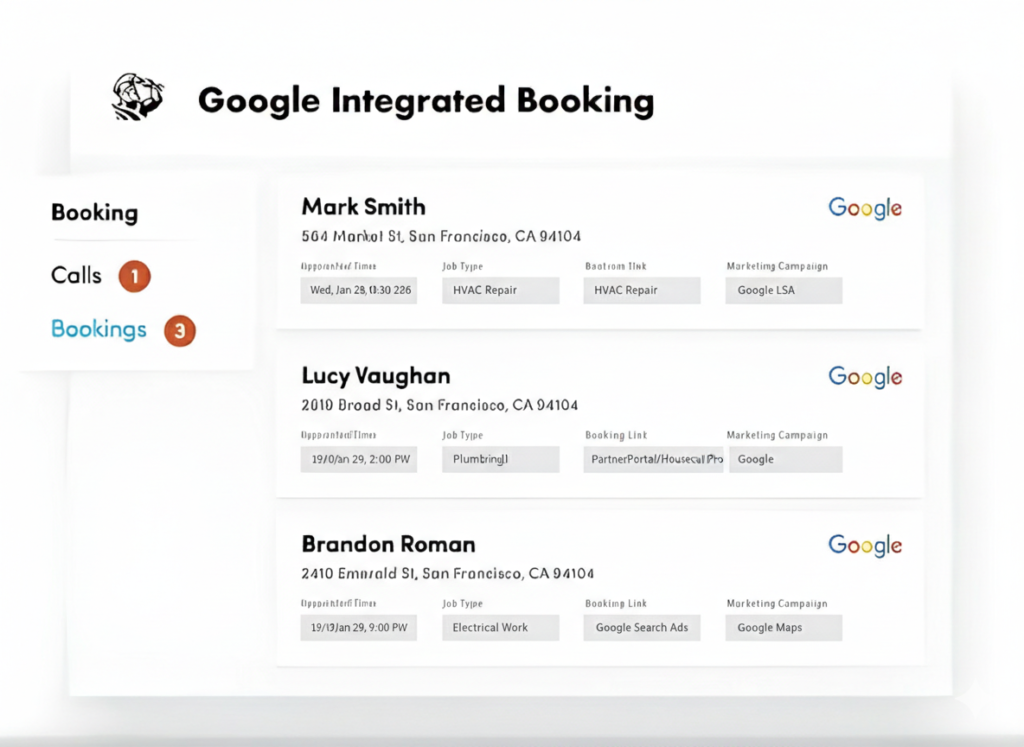This screenshot has width=1024, height=747.
Task: Switch to the Bookings tab
Action: click(98, 330)
